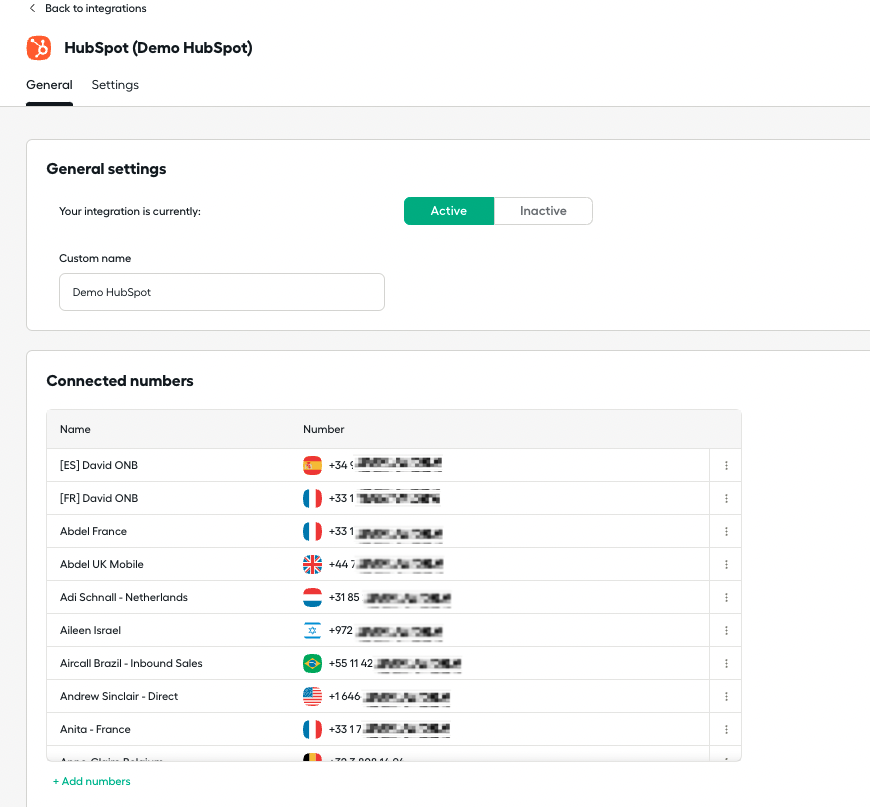Open options menu for Abdel France

(726, 531)
